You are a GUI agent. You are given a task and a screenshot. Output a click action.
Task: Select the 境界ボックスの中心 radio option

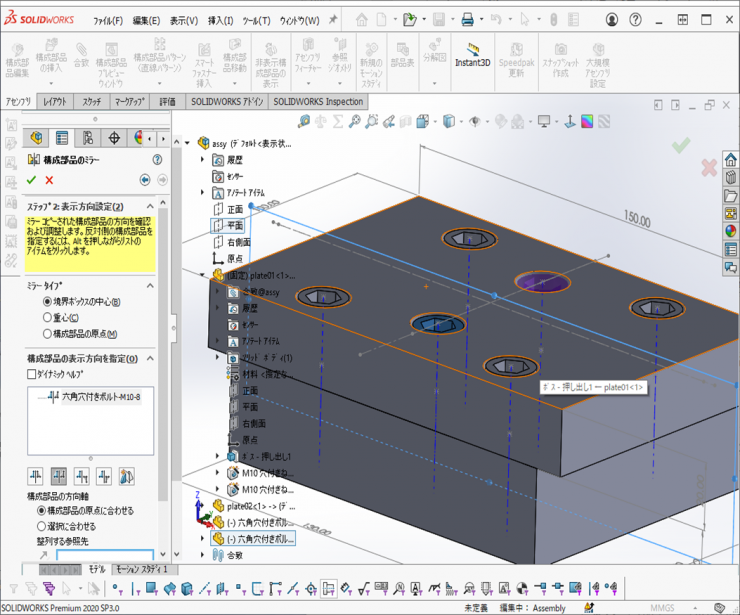tap(47, 302)
